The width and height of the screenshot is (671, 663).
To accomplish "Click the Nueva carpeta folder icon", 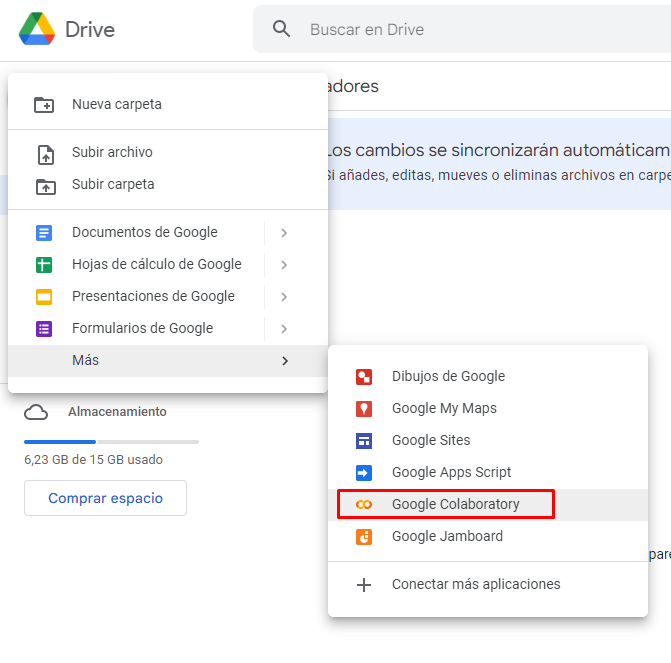I will (x=44, y=105).
